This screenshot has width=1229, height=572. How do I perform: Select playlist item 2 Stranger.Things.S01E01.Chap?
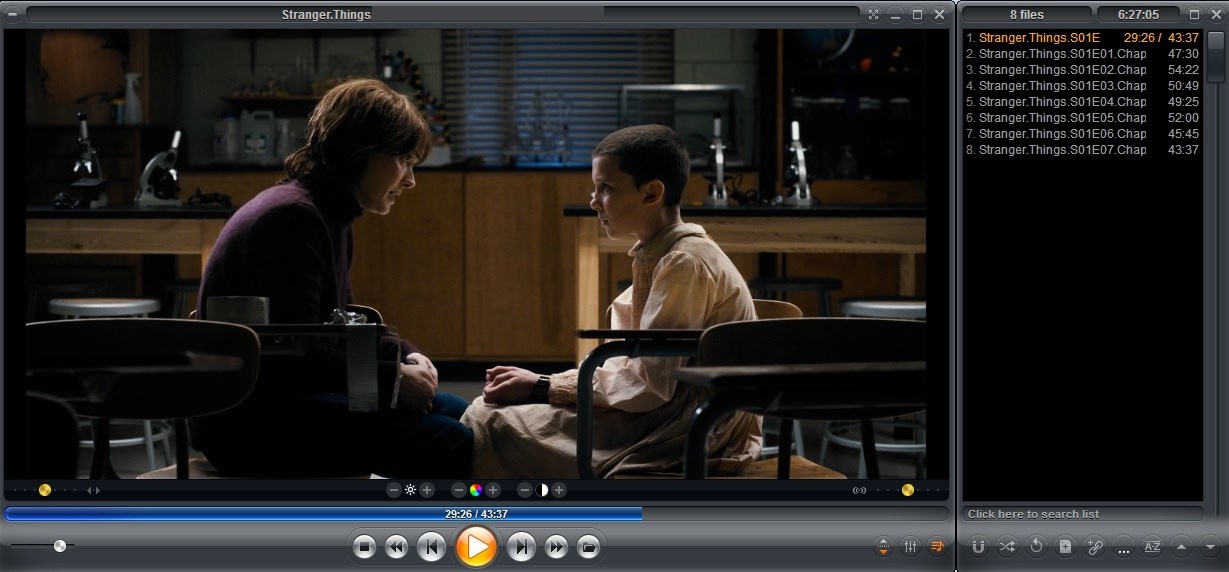point(1082,54)
